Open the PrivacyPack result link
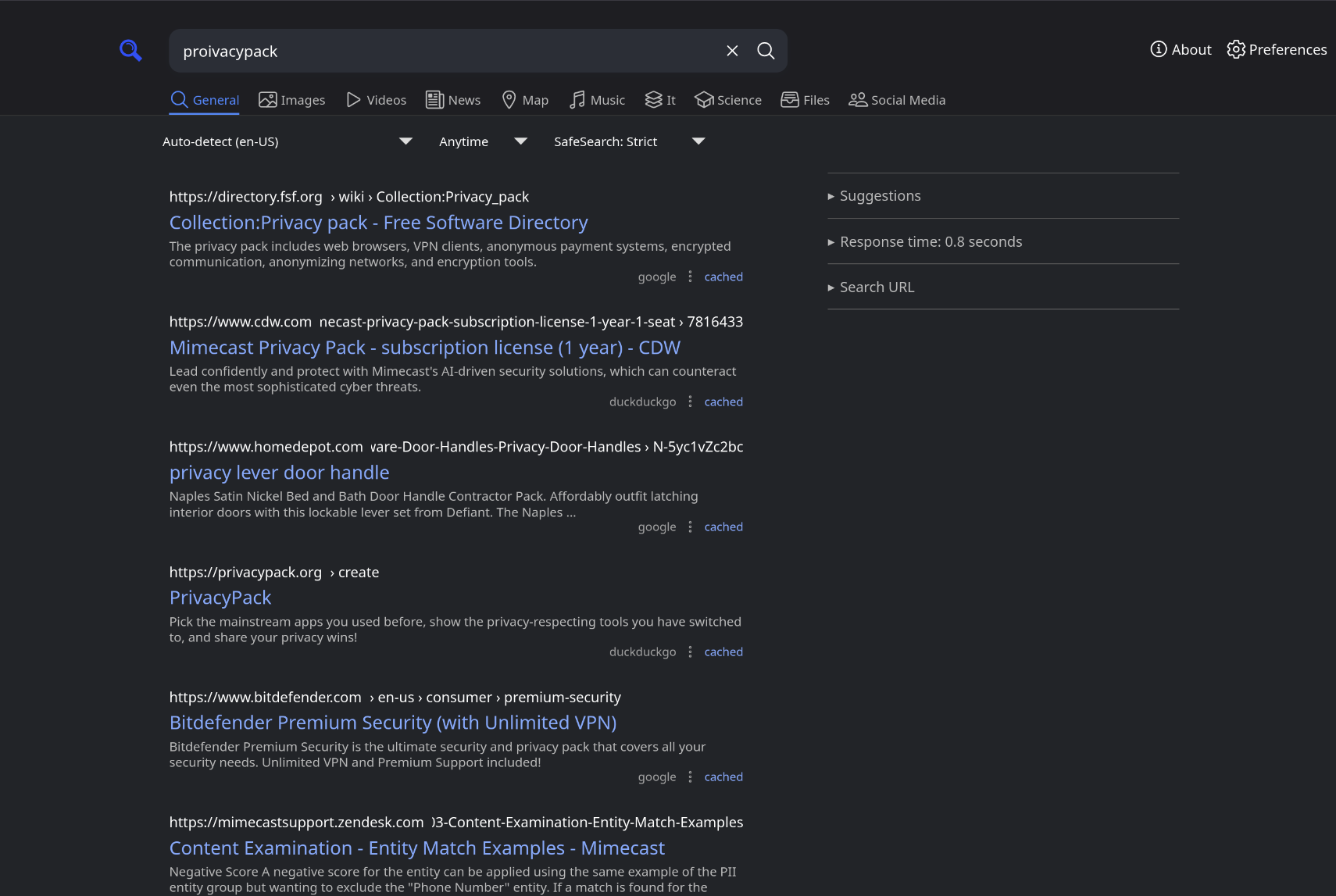Viewport: 1336px width, 896px height. pyautogui.click(x=220, y=598)
